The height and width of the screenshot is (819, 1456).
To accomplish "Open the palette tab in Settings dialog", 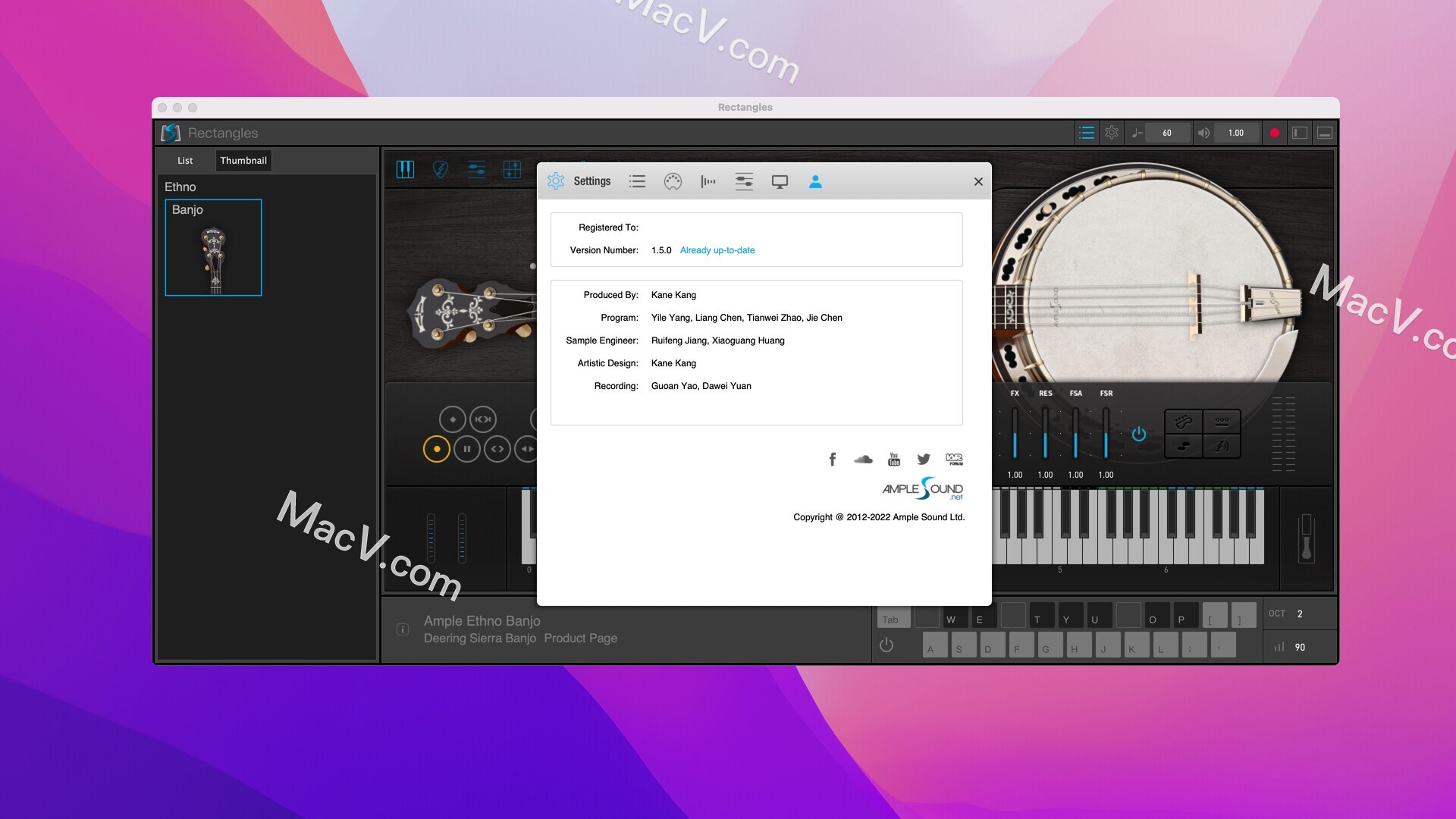I will tap(673, 181).
